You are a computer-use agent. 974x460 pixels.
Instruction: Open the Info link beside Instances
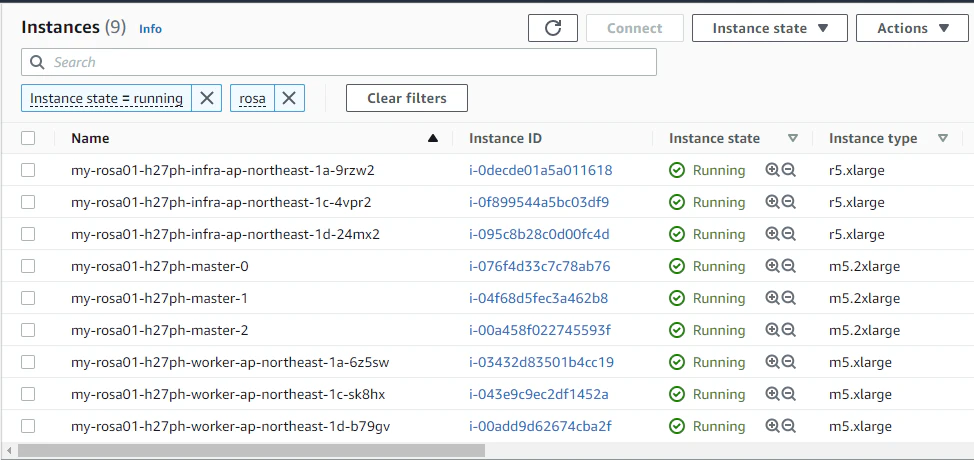150,29
